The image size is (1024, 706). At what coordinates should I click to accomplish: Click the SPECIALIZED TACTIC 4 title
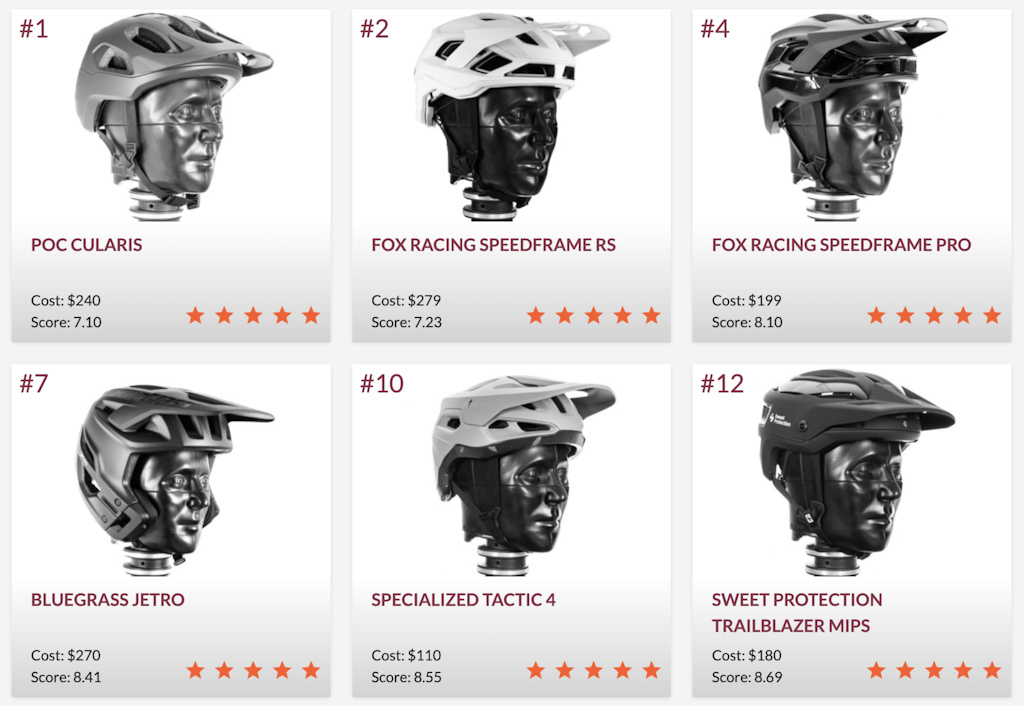click(463, 600)
